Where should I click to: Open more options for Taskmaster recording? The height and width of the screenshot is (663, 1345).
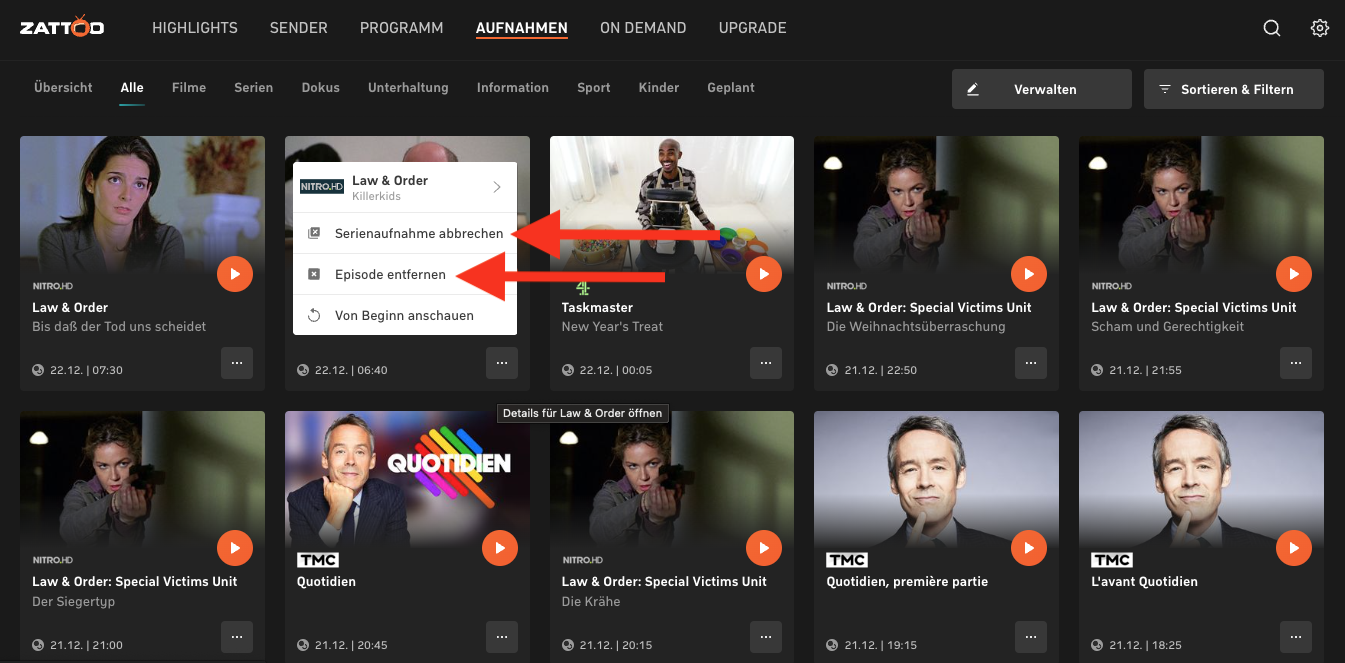(x=766, y=363)
